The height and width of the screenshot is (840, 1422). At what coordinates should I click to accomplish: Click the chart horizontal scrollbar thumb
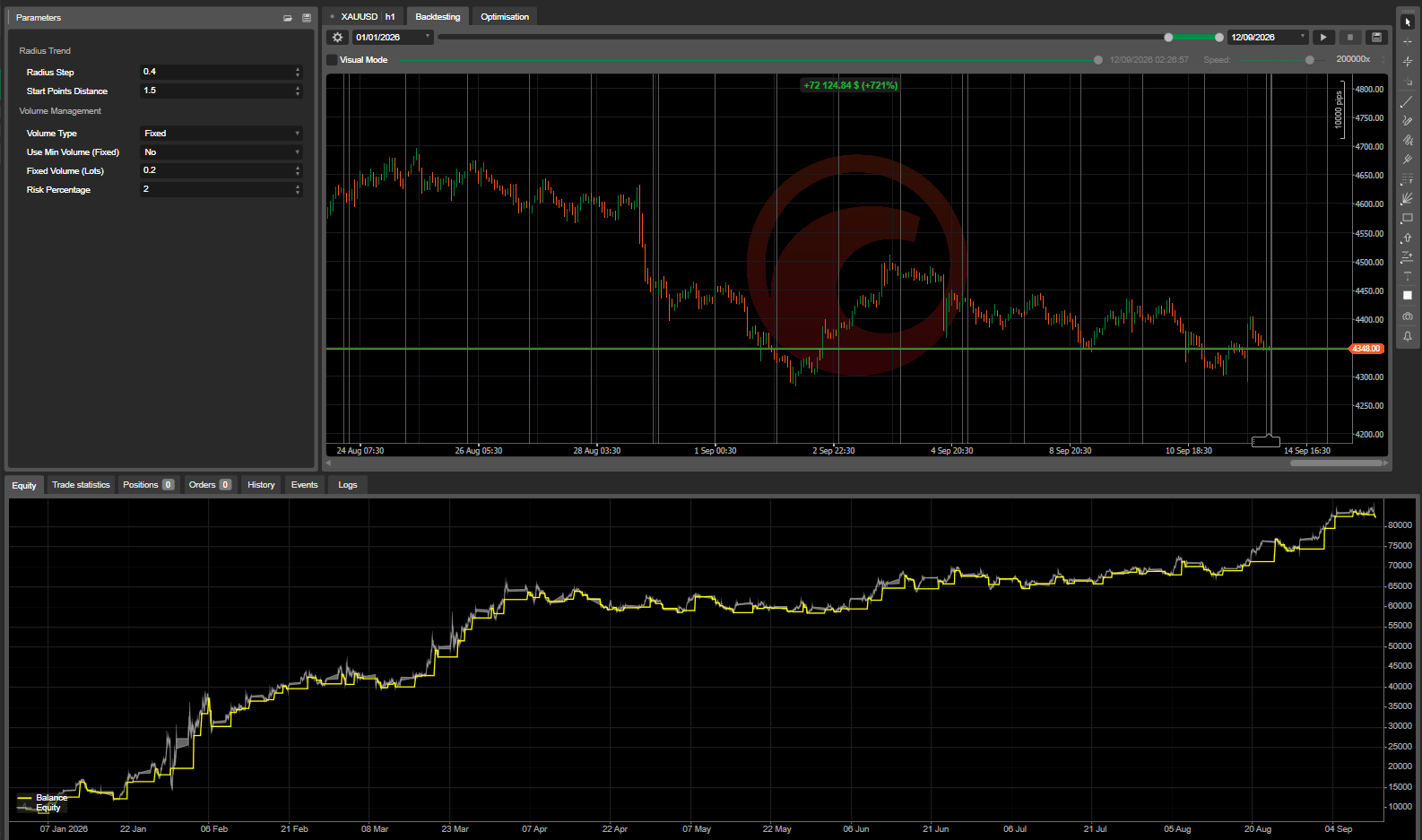(1336, 463)
